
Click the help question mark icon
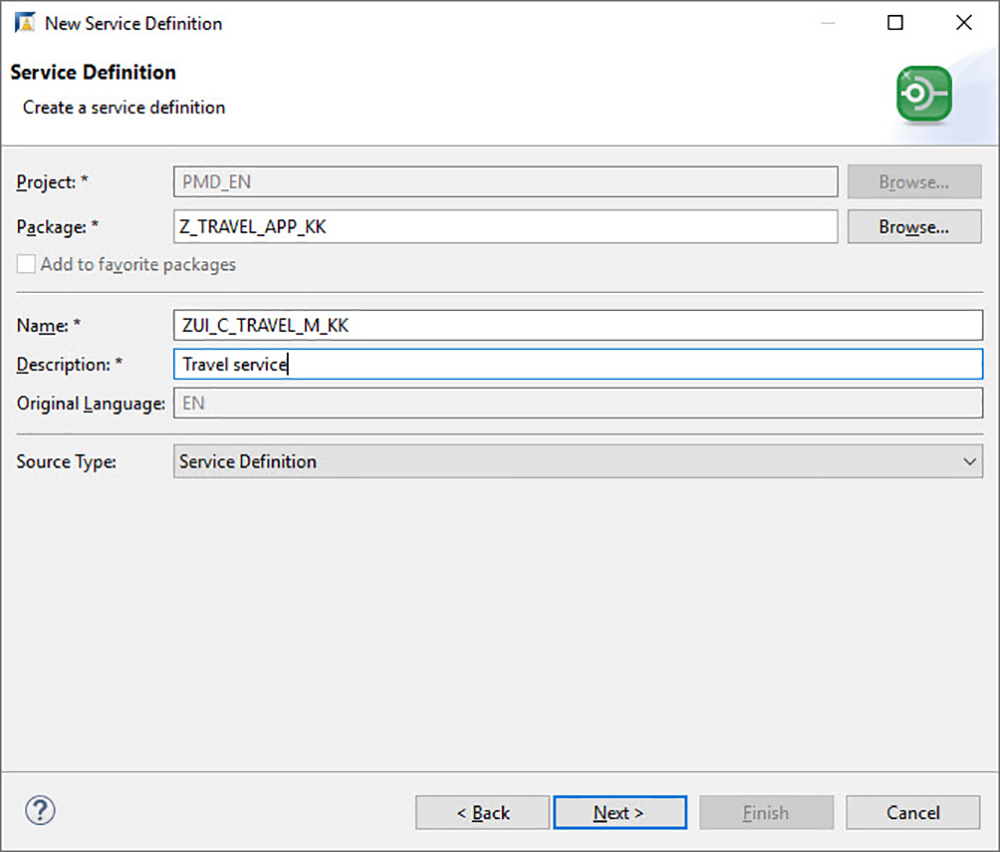[x=40, y=811]
